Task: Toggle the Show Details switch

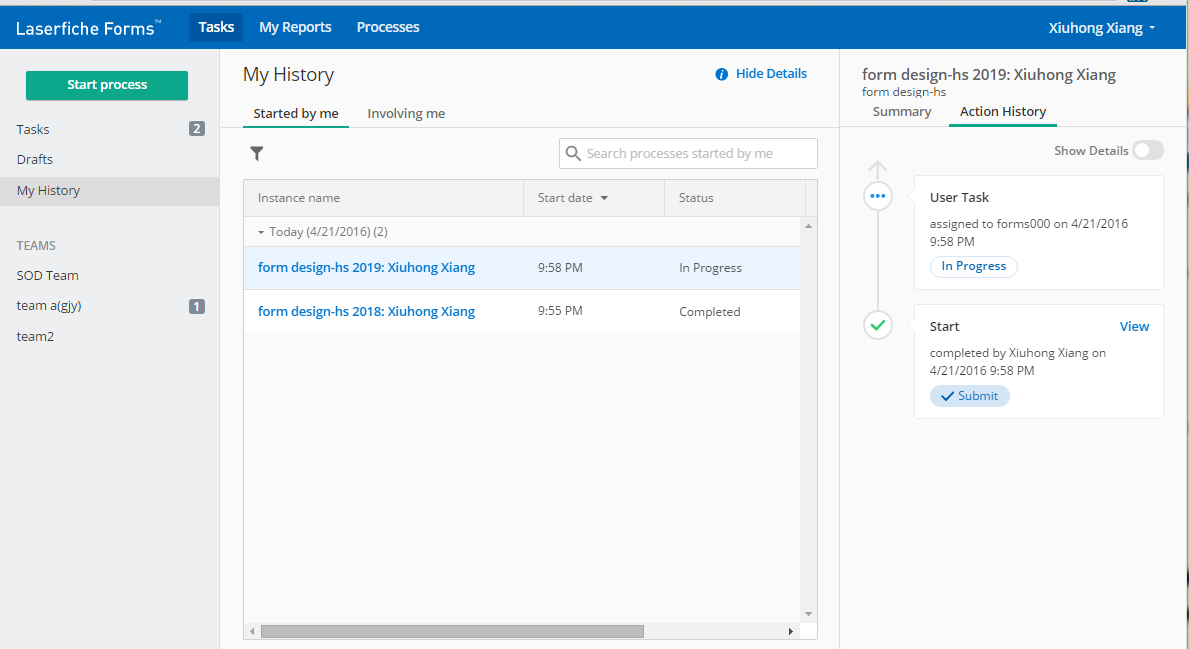Action: [x=1147, y=150]
